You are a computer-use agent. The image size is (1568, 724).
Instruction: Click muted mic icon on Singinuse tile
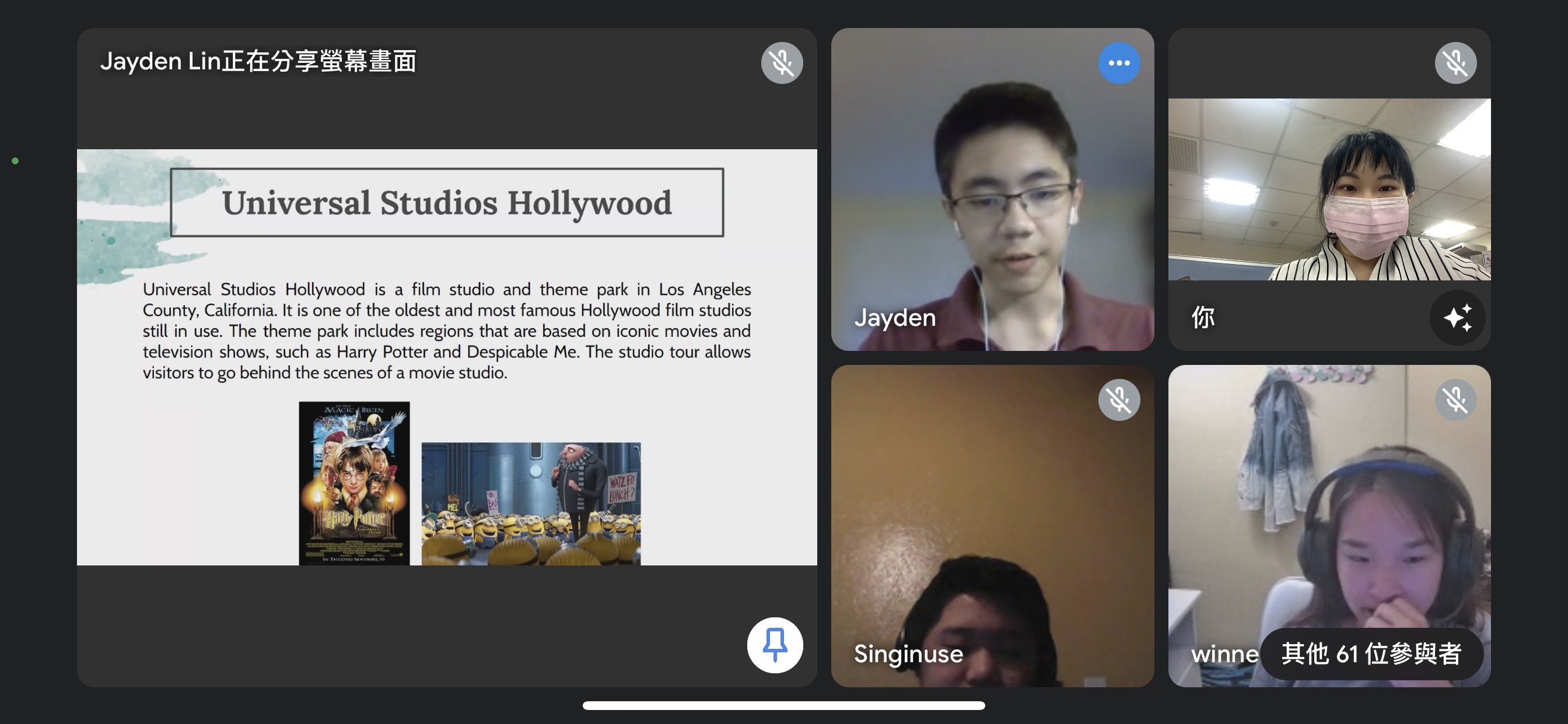1119,400
